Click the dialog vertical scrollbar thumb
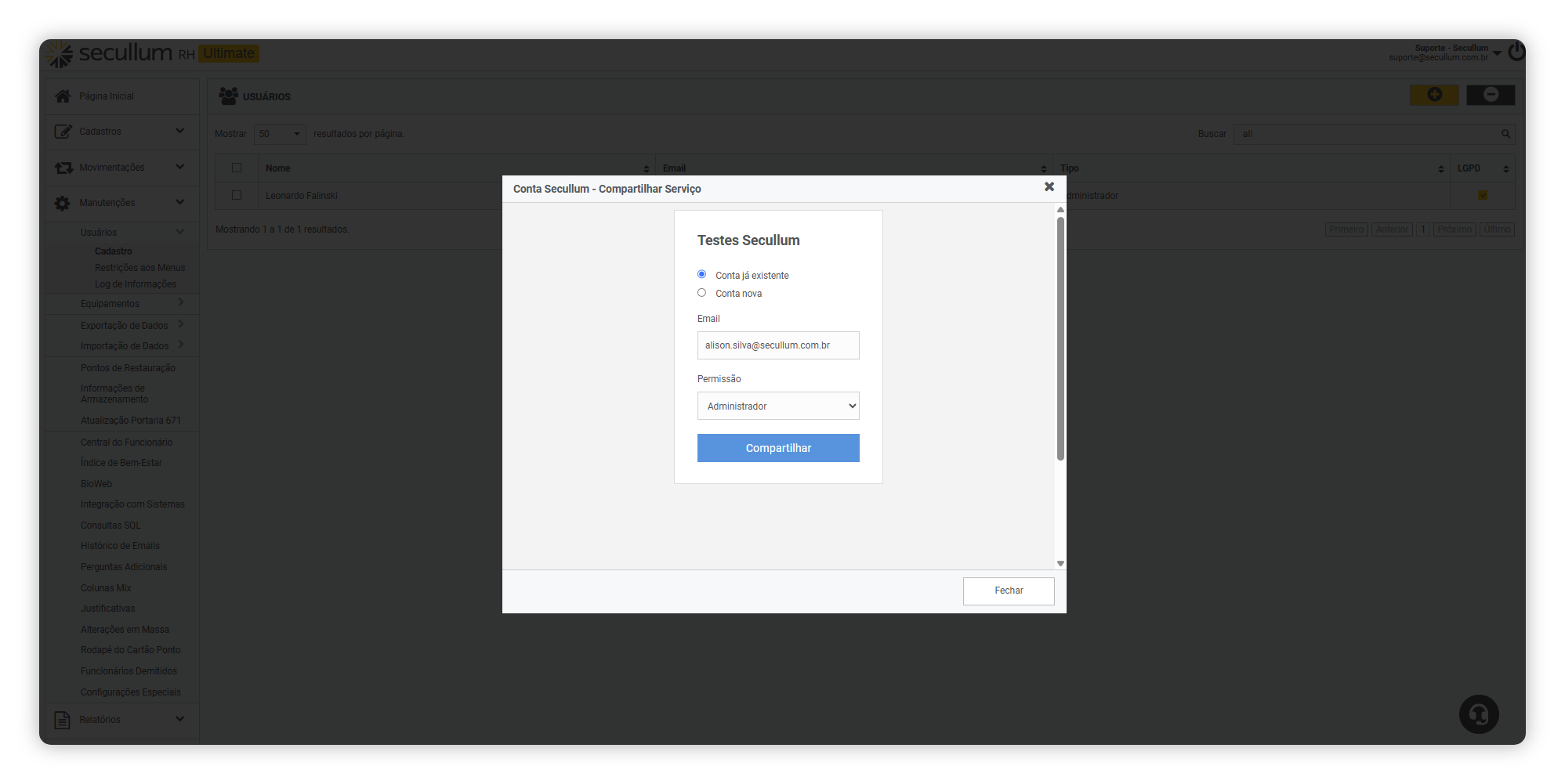The width and height of the screenshot is (1565, 784). pyautogui.click(x=1060, y=338)
